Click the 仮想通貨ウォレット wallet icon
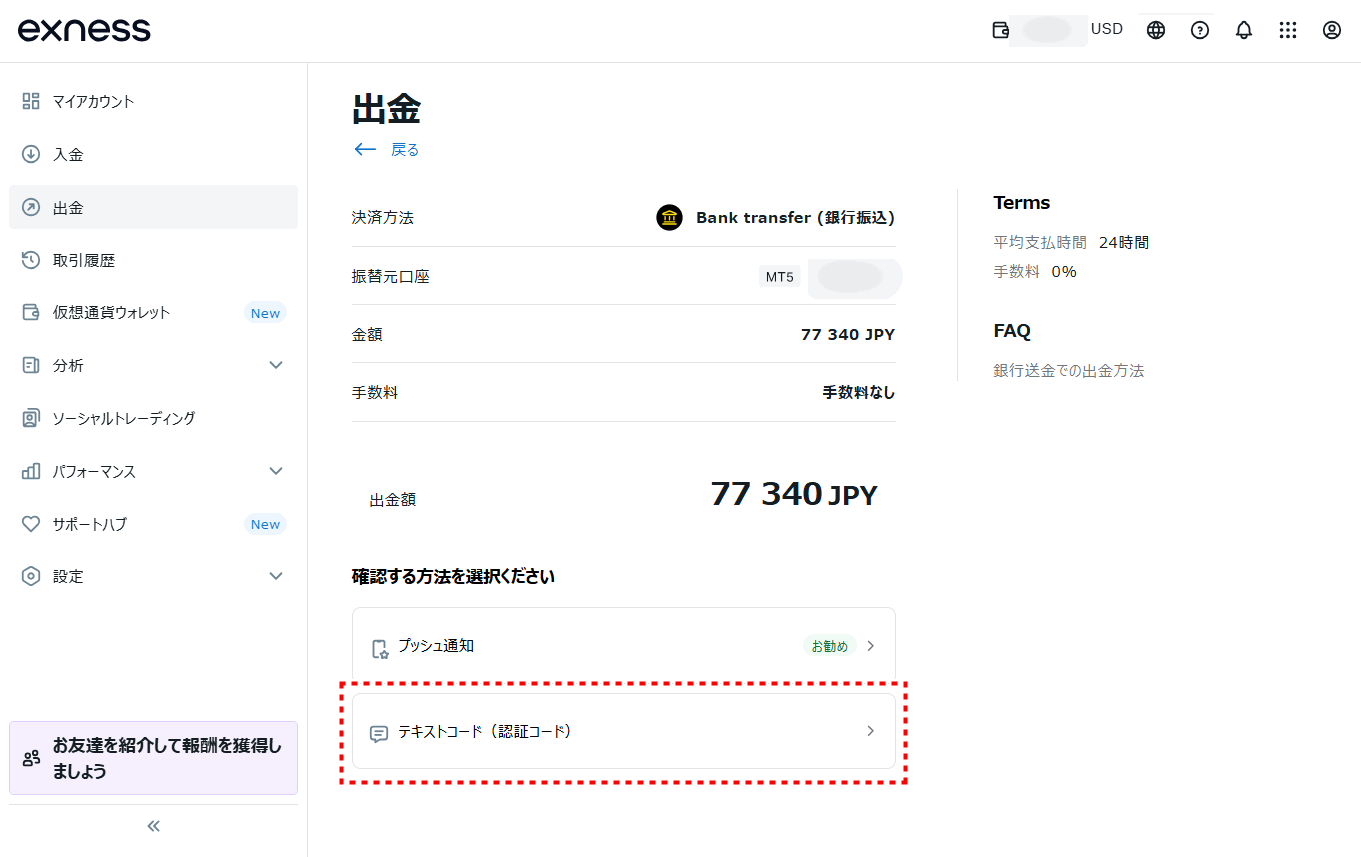 click(x=31, y=312)
